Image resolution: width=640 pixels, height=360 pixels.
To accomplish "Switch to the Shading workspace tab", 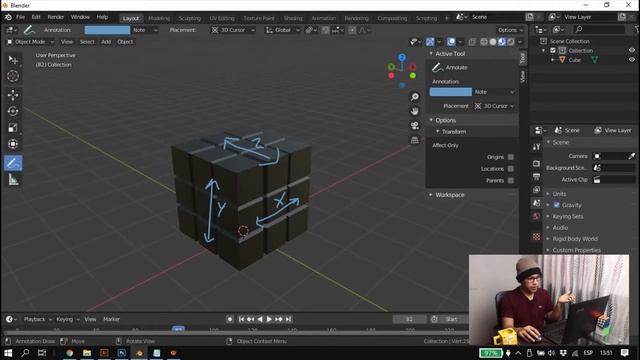I will 293,18.
